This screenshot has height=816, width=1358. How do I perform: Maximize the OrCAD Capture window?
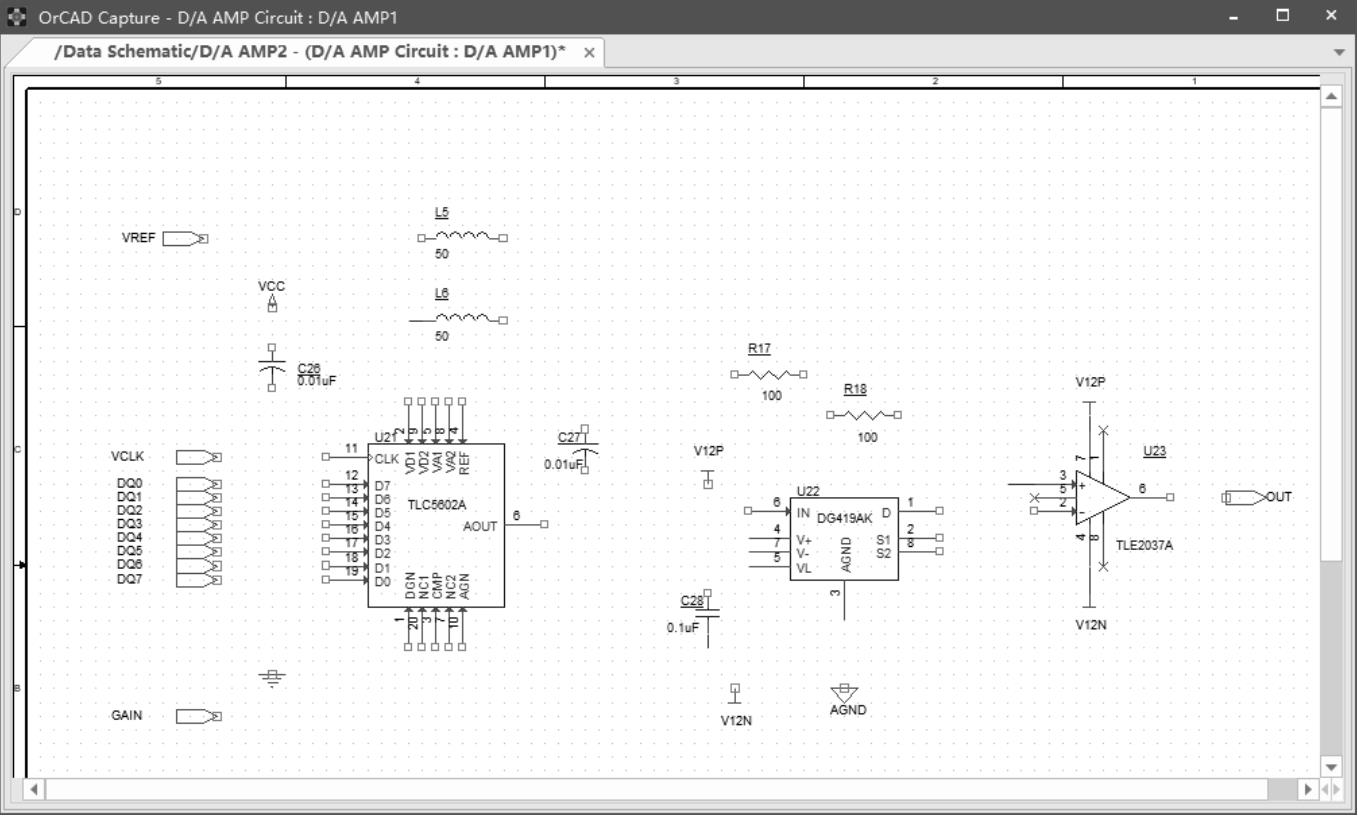(x=1283, y=16)
